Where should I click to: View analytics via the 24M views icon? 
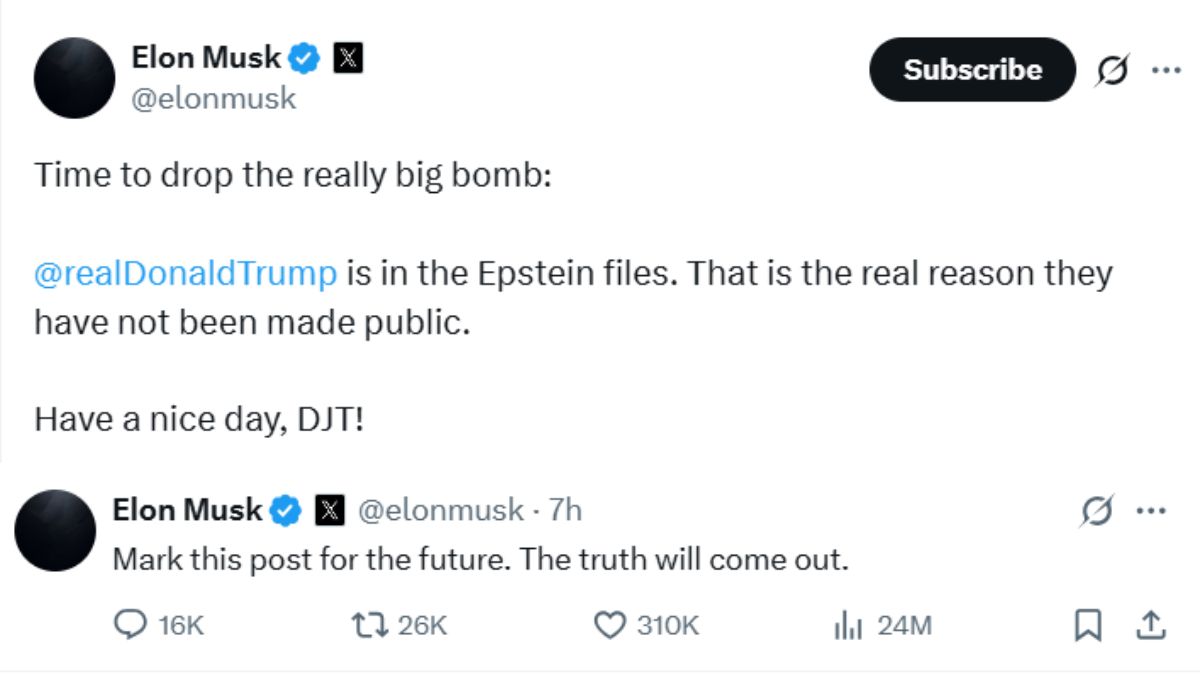click(x=849, y=625)
